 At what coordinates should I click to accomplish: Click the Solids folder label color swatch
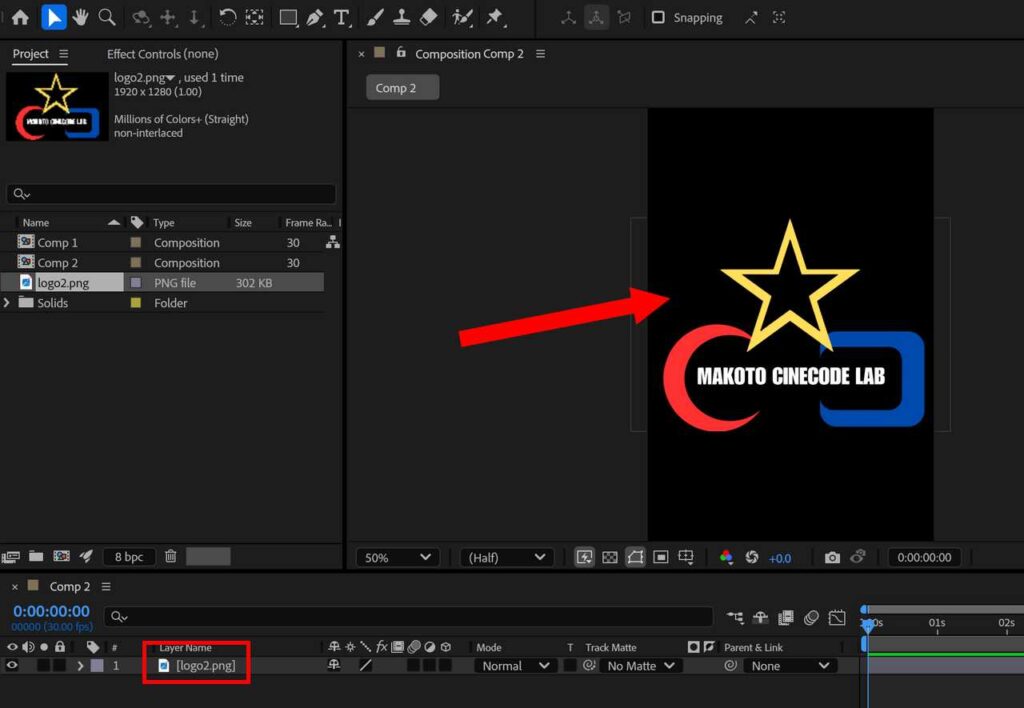[x=136, y=302]
